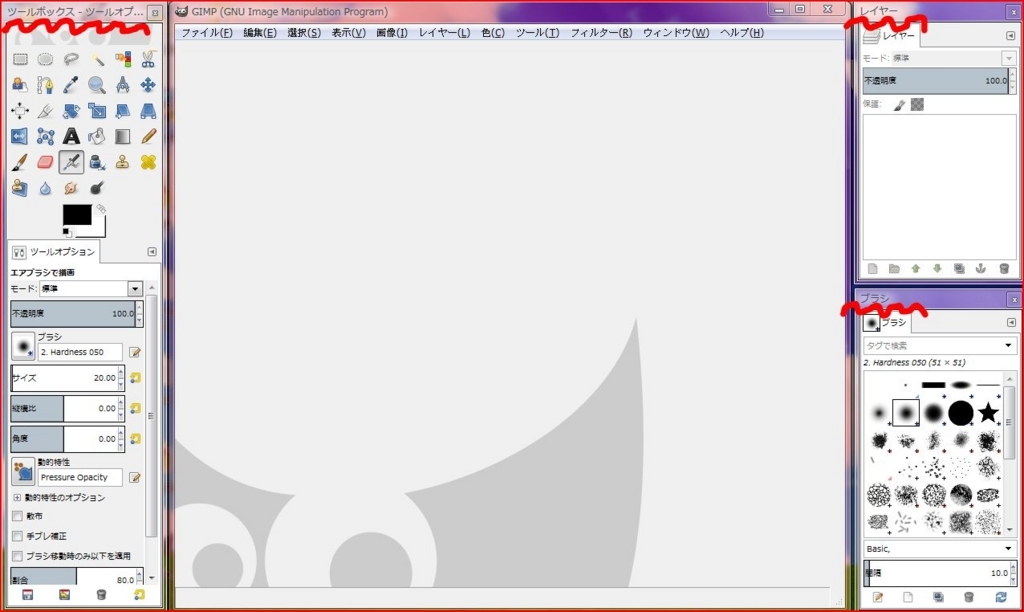
Task: Select the Text tool
Action: 71,137
